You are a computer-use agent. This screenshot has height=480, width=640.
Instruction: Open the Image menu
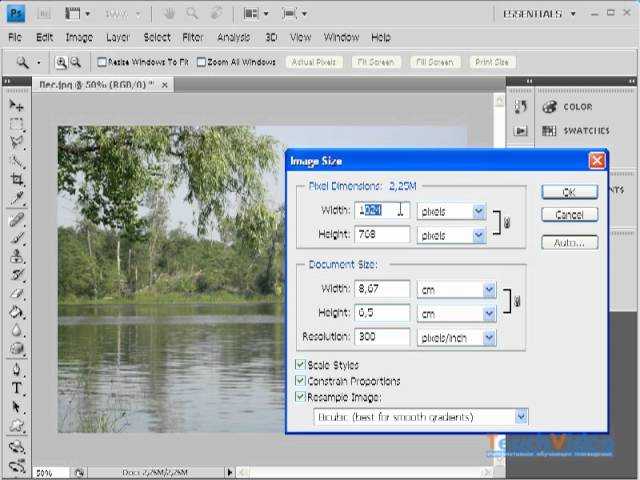pyautogui.click(x=79, y=37)
